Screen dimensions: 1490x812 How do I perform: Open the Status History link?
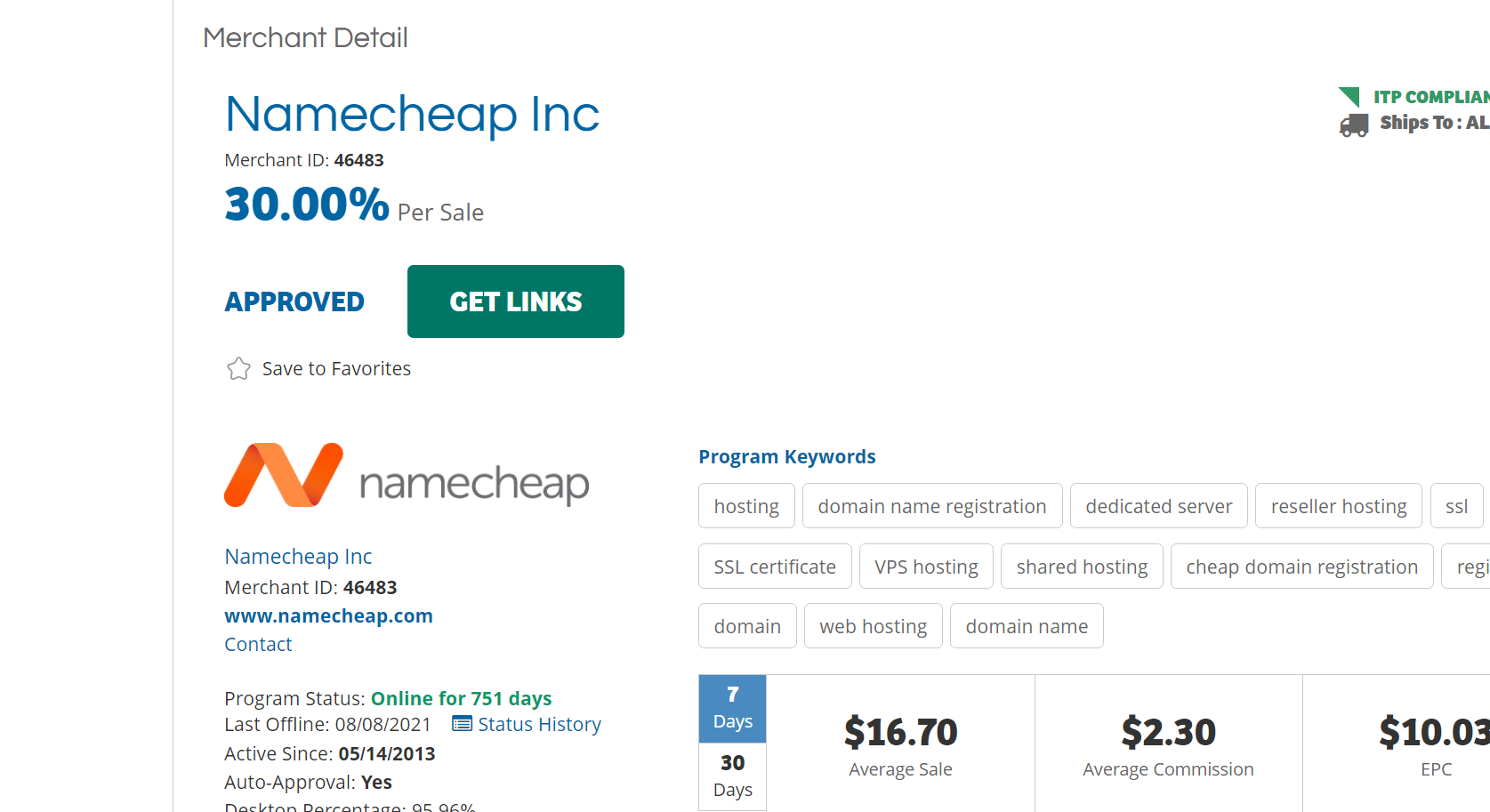(539, 724)
